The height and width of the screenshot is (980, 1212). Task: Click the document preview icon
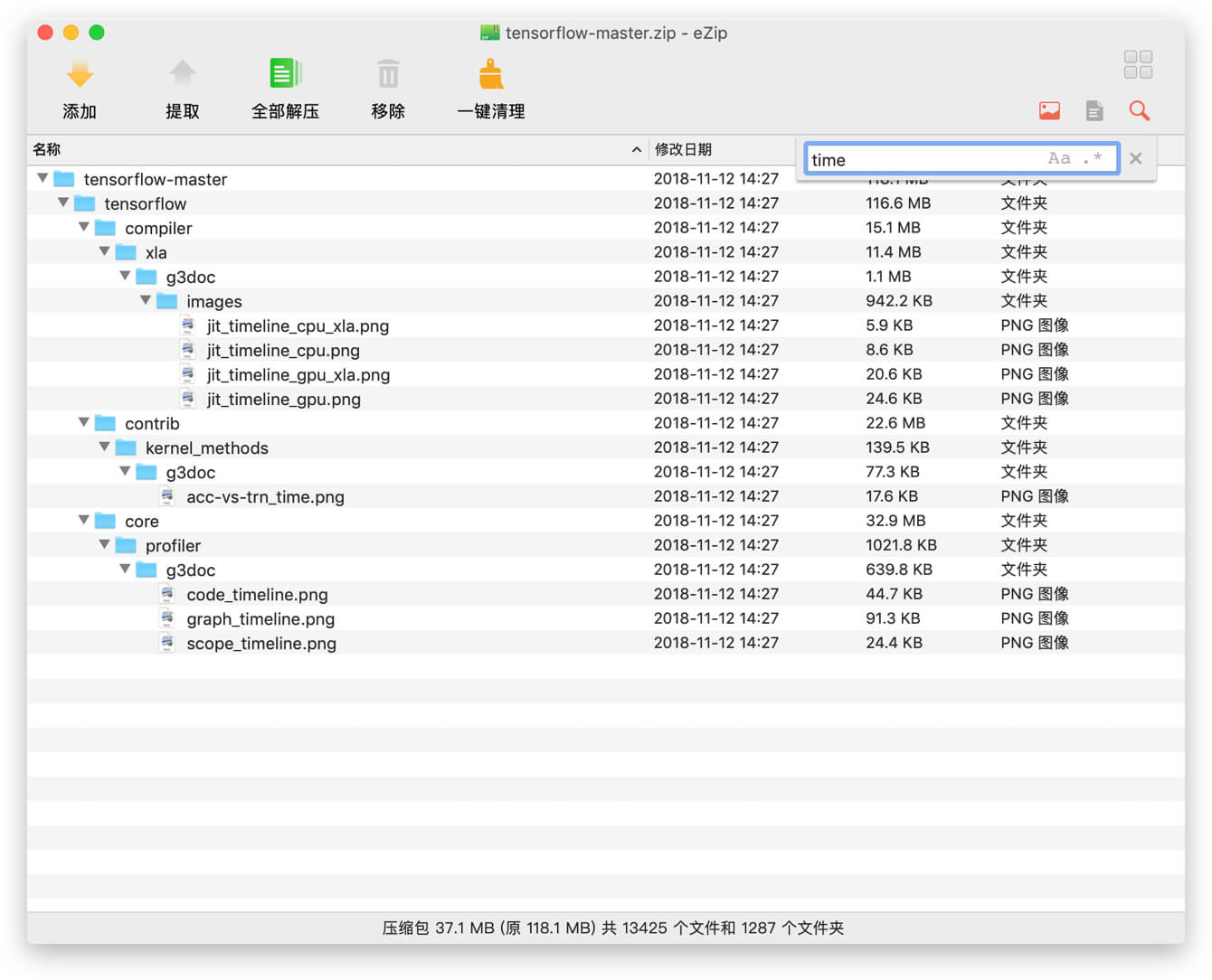(1094, 110)
